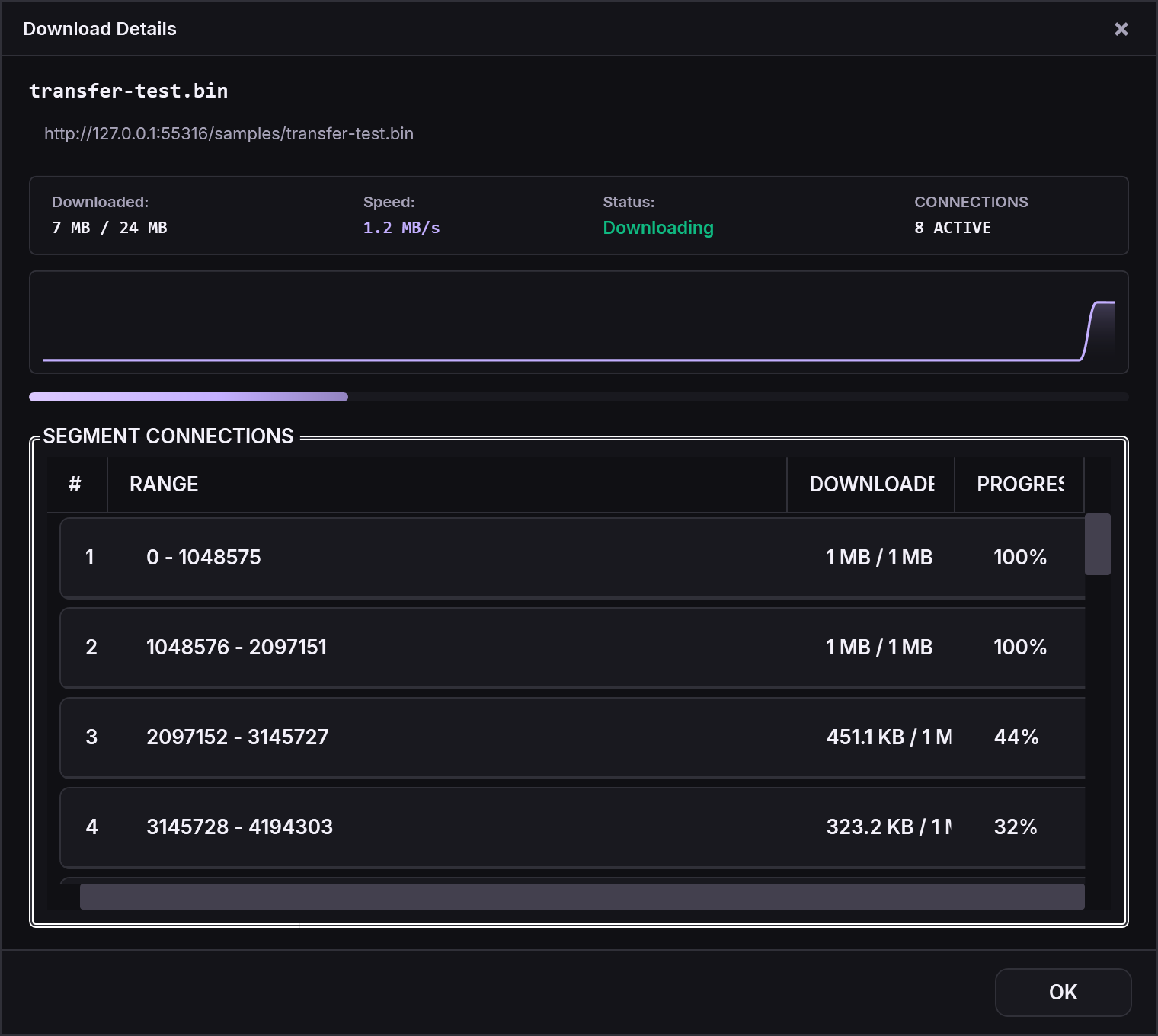The height and width of the screenshot is (1036, 1158).
Task: Click the 100% value in segment row 2
Action: [1020, 647]
